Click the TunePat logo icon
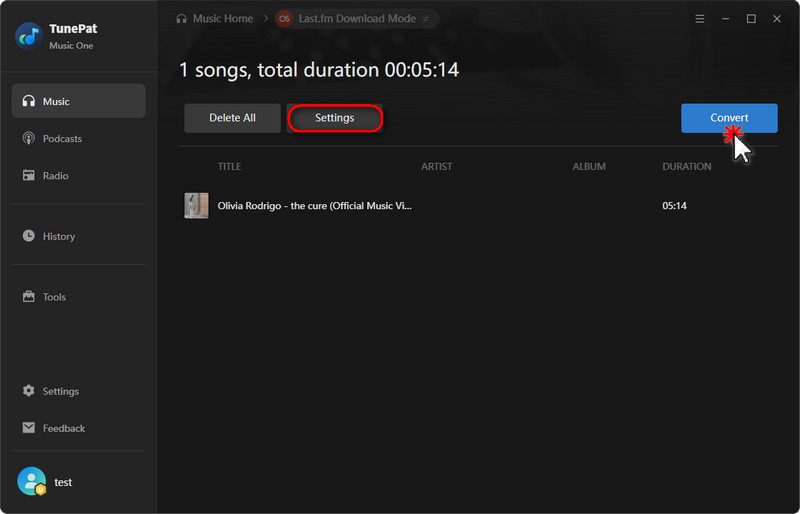Viewport: 800px width, 514px height. point(29,36)
